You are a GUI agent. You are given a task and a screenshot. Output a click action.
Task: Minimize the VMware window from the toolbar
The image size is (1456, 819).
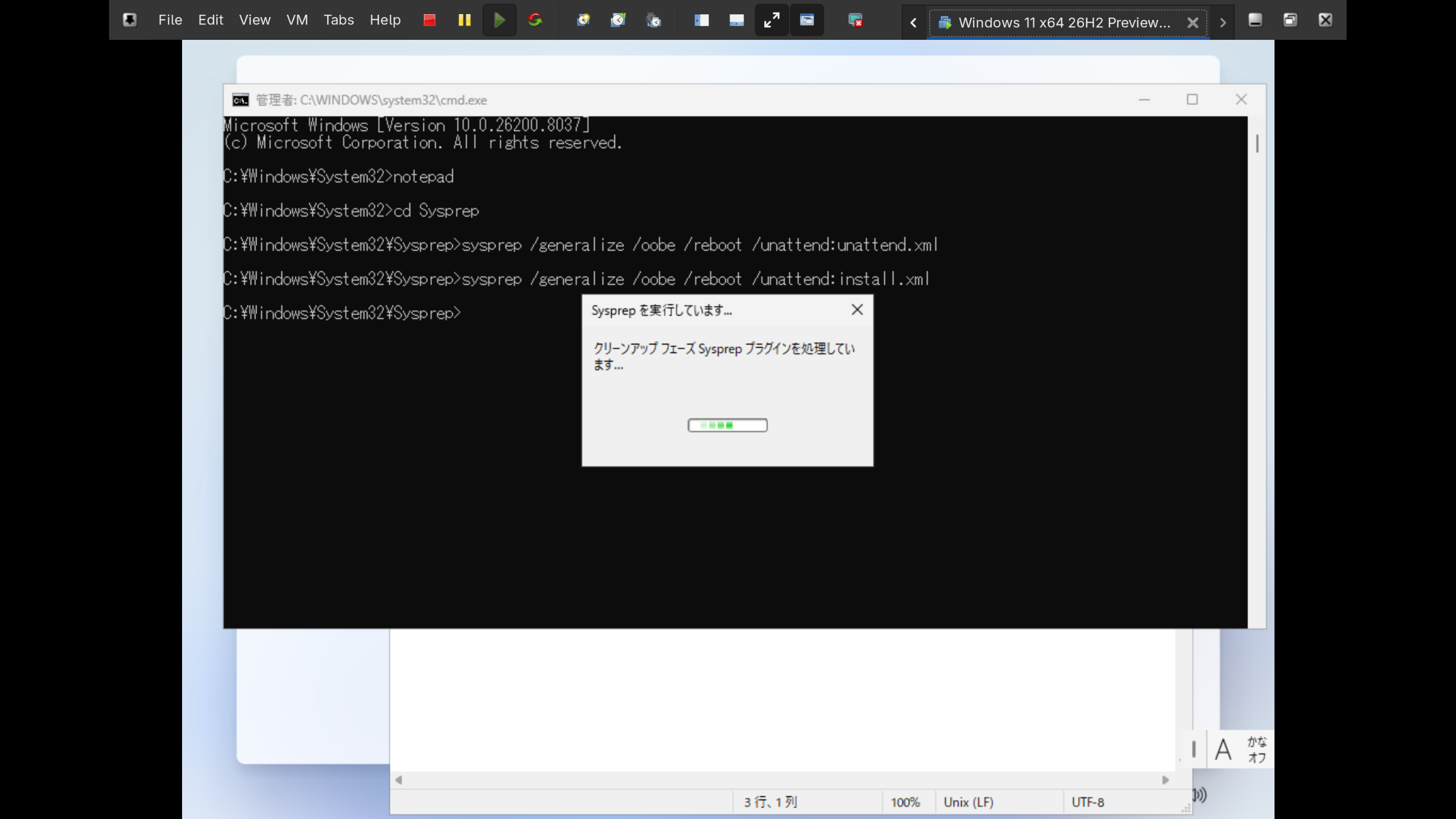coord(1255,20)
